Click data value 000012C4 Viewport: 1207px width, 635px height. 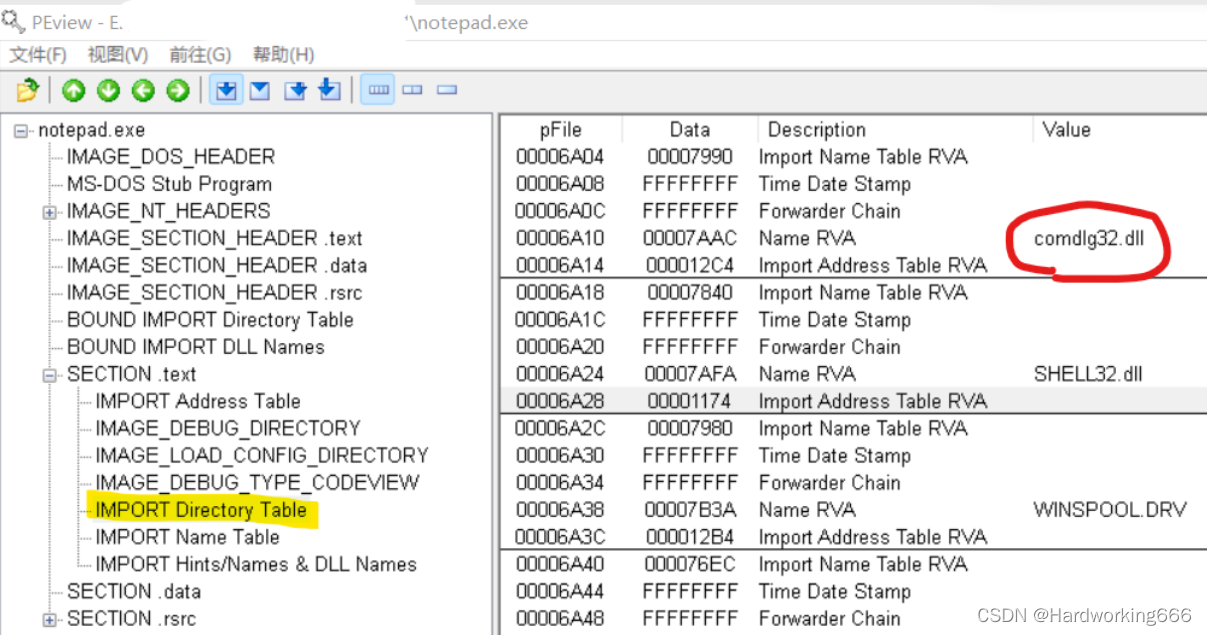click(690, 265)
